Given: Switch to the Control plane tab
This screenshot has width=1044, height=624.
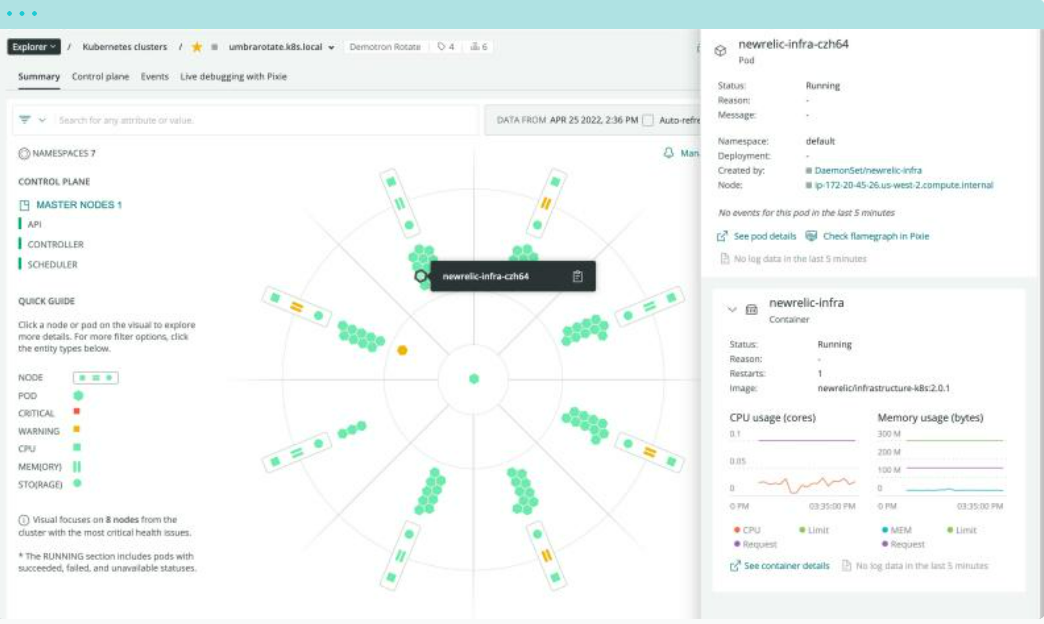Looking at the screenshot, I should click(101, 77).
